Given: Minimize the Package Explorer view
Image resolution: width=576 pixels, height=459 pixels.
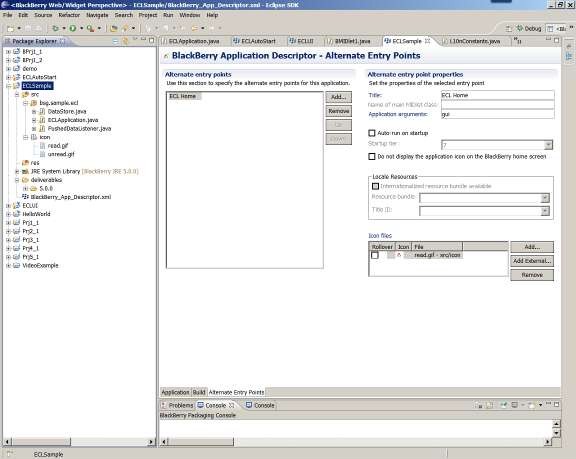Looking at the screenshot, I should pos(143,40).
